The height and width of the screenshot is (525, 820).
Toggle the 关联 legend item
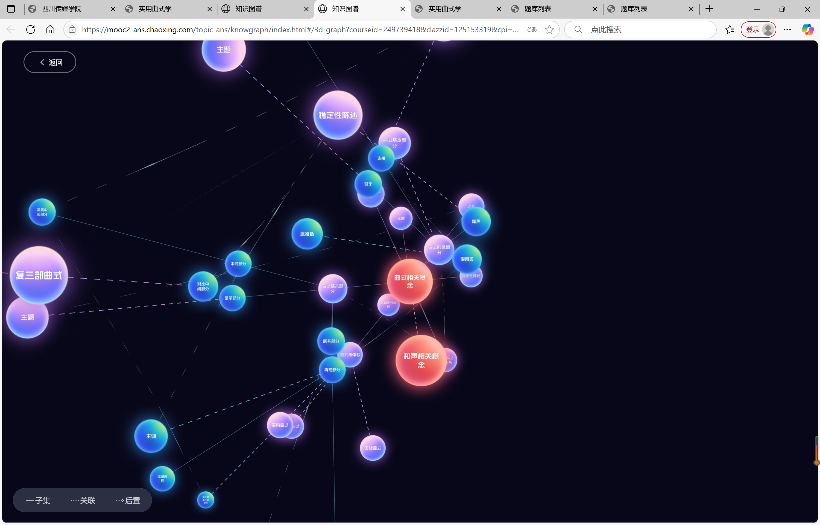click(83, 500)
